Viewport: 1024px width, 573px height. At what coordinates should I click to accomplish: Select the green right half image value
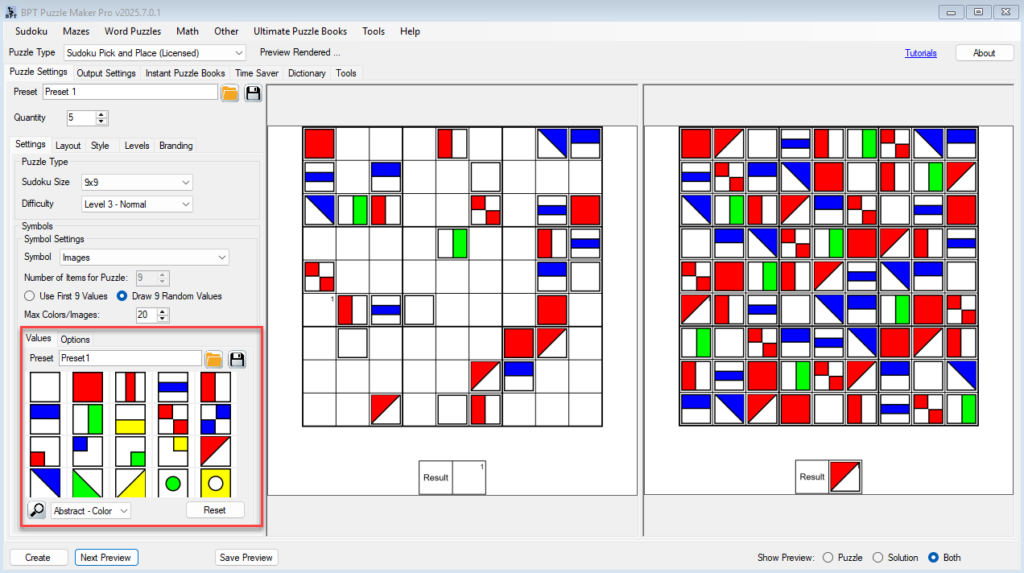pyautogui.click(x=88, y=419)
